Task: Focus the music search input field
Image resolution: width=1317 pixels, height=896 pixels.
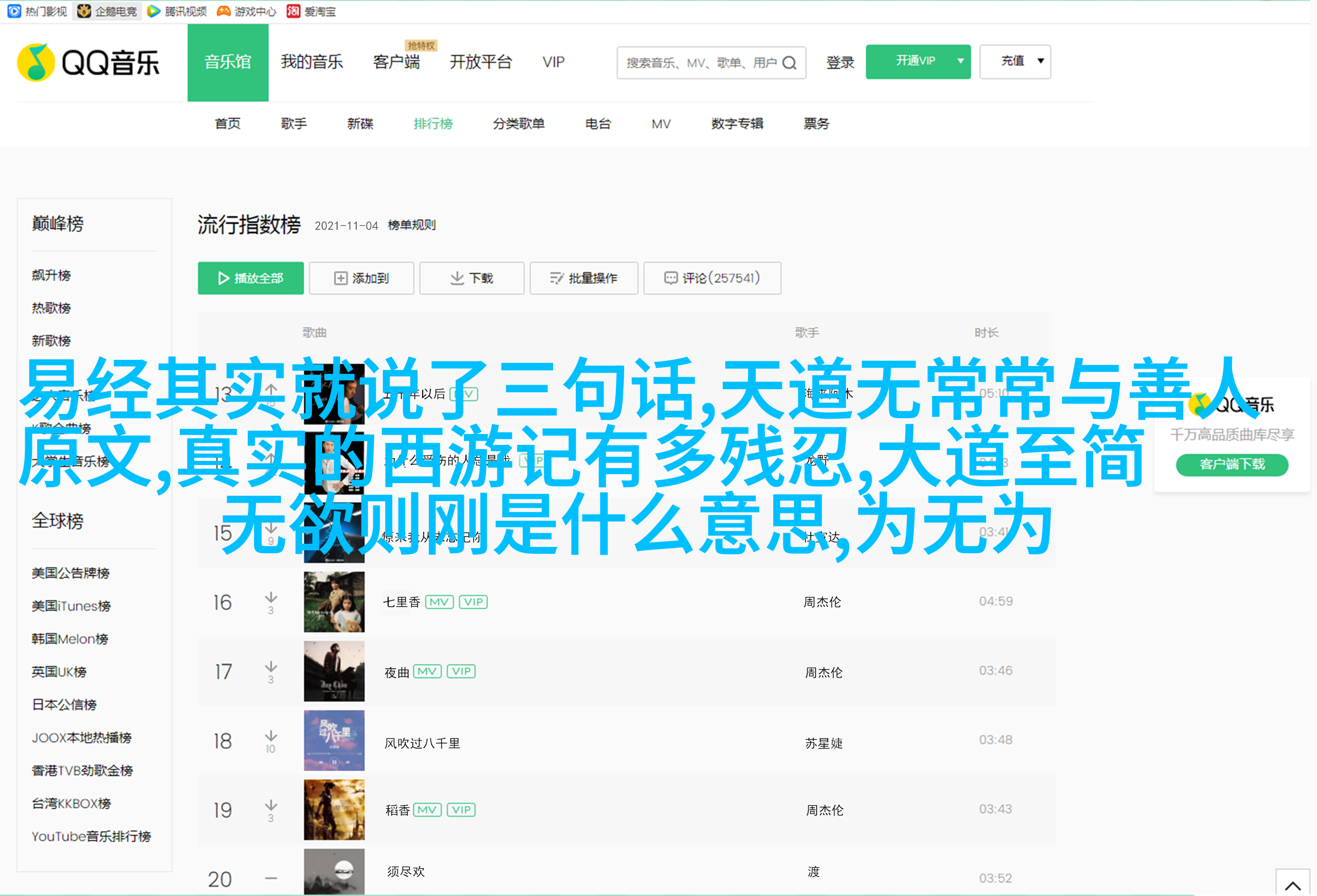Action: (702, 63)
